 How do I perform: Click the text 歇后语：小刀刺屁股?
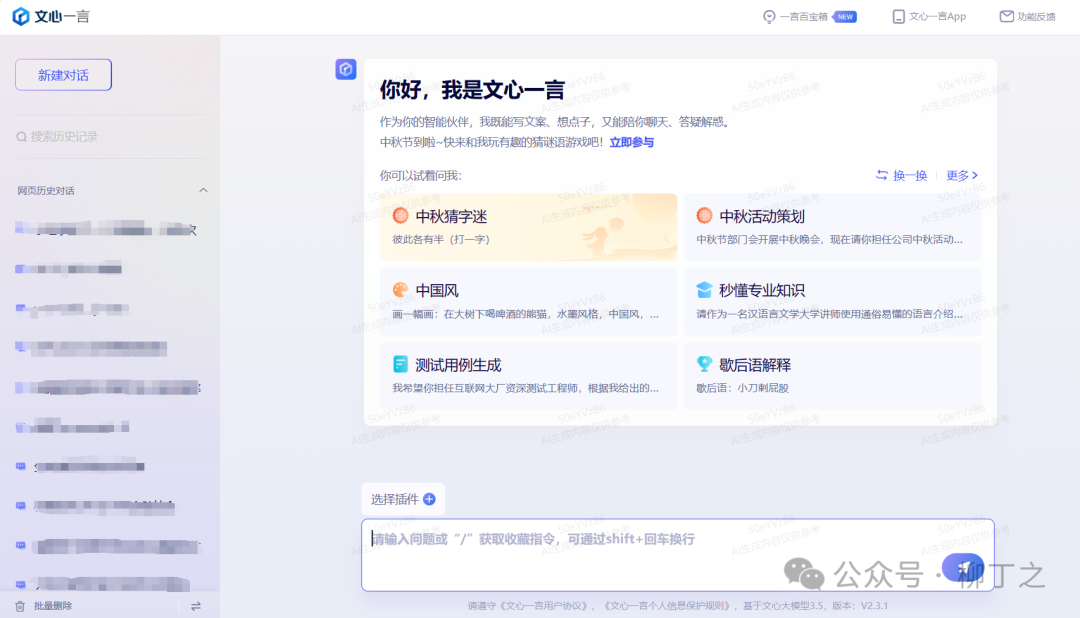pyautogui.click(x=742, y=388)
